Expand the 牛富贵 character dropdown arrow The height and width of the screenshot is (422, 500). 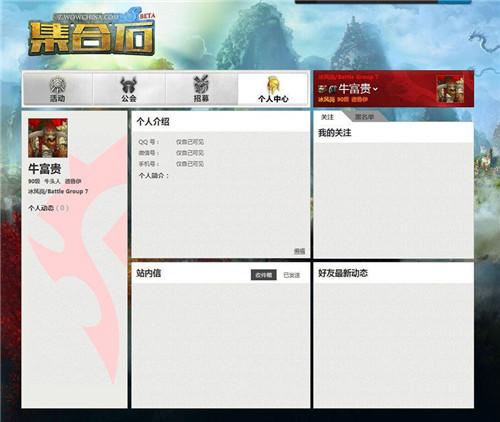375,89
